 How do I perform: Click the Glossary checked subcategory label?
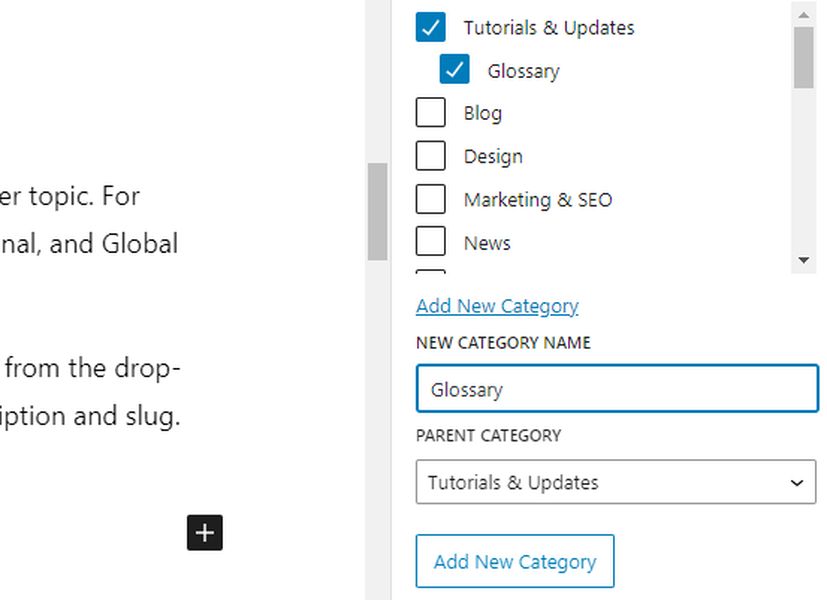click(523, 70)
